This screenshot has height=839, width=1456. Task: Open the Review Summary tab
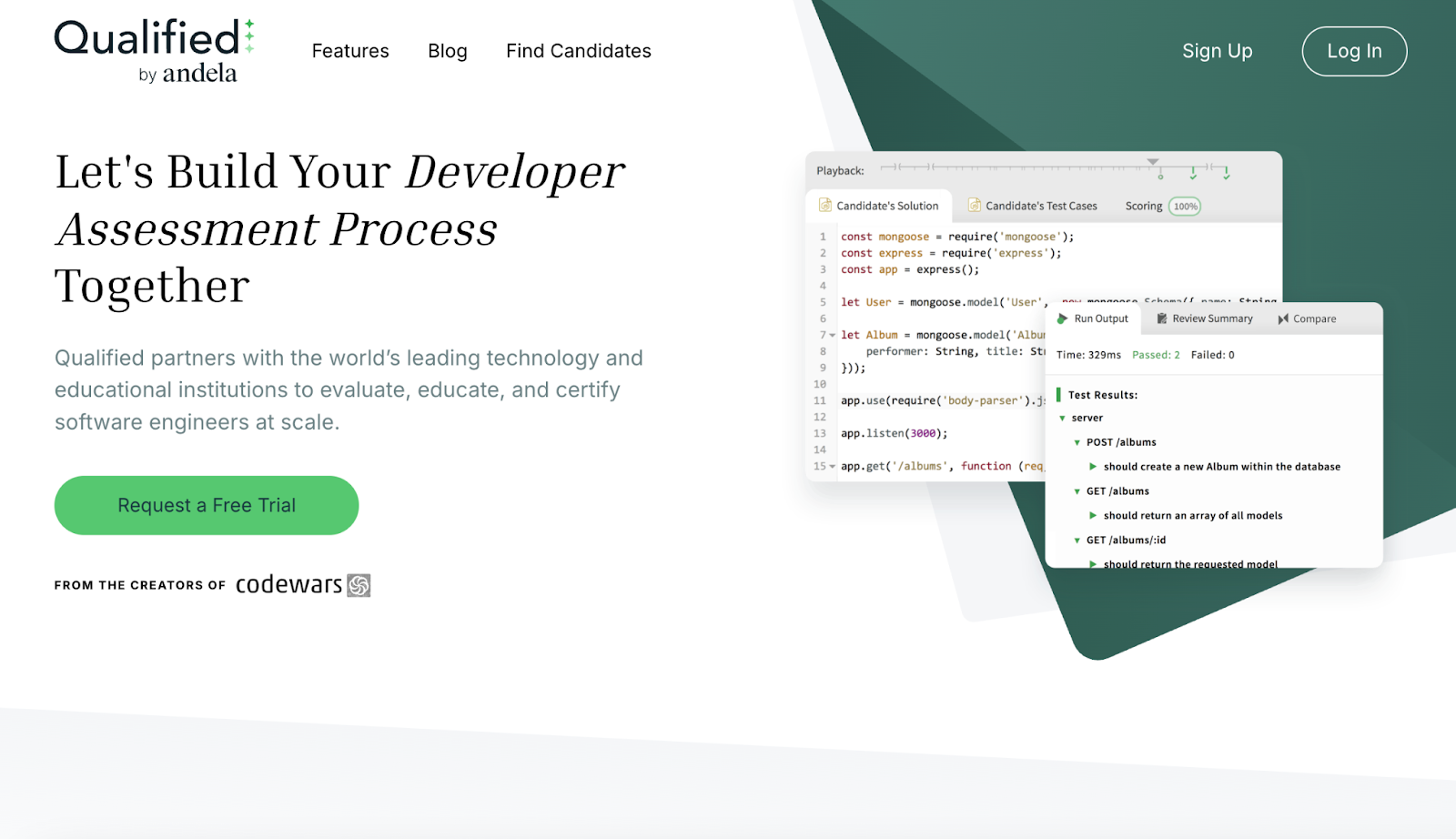(1204, 318)
